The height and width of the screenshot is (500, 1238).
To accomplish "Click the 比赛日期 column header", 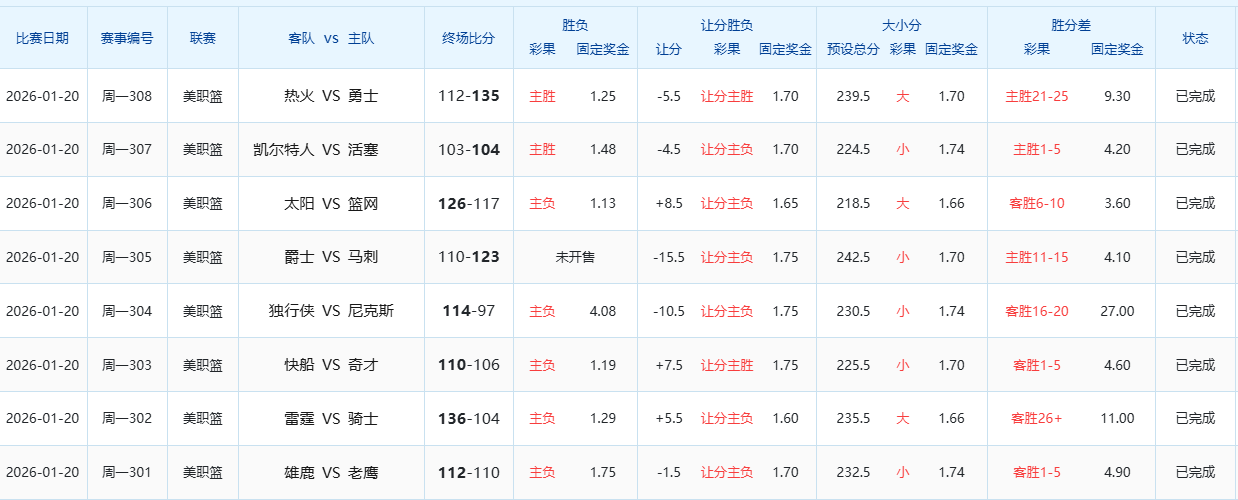I will (x=43, y=38).
